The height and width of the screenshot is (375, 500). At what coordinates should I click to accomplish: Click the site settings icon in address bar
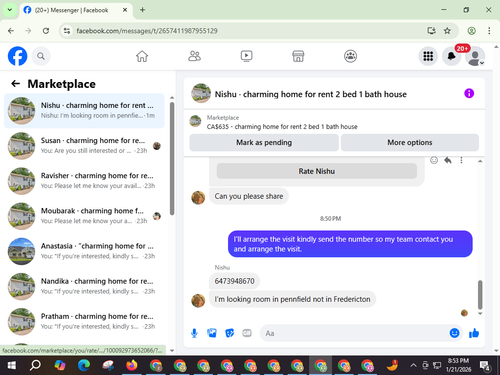coord(67,31)
